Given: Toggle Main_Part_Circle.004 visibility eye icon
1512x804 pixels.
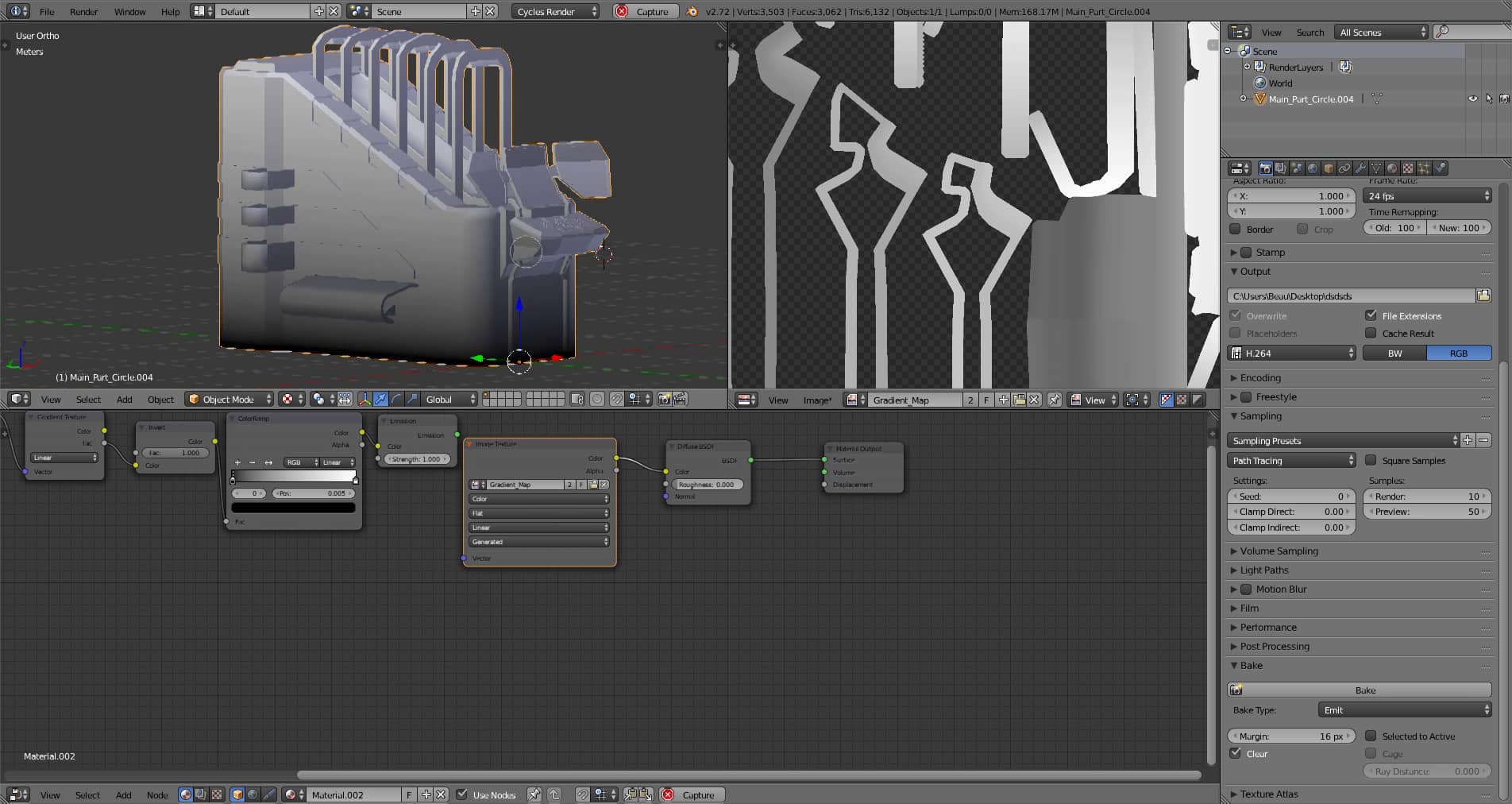Looking at the screenshot, I should [1474, 99].
